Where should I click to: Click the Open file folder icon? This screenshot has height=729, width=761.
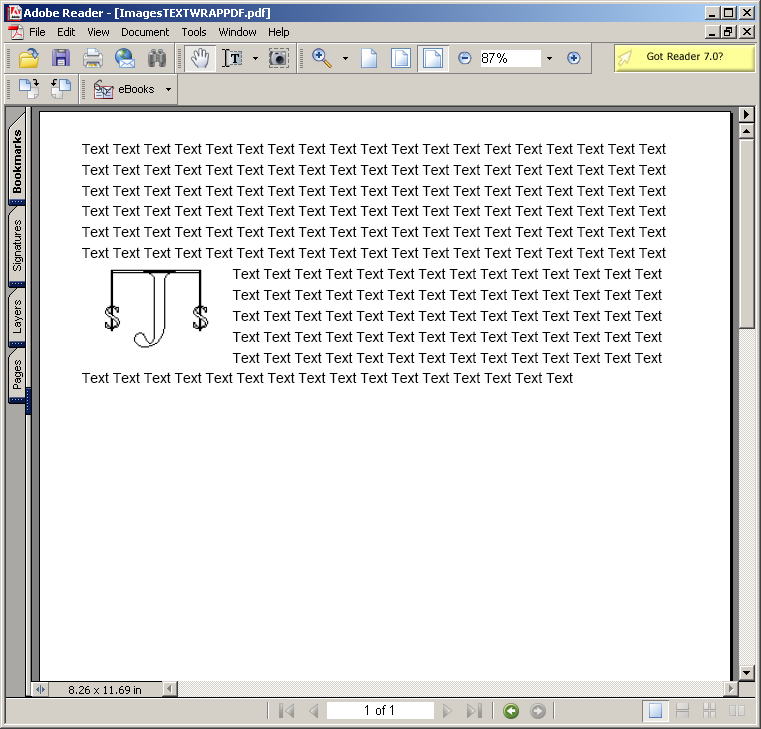point(29,58)
